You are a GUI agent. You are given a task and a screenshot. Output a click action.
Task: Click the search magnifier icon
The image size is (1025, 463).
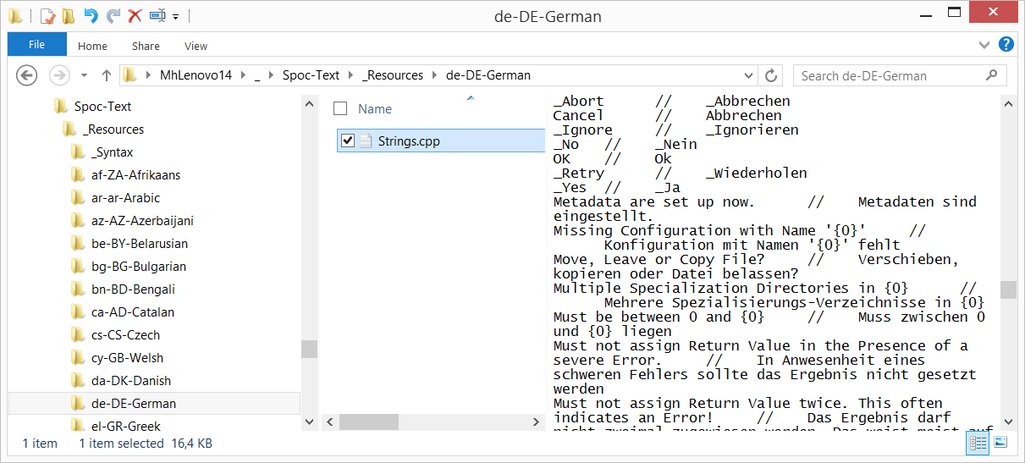click(x=992, y=75)
